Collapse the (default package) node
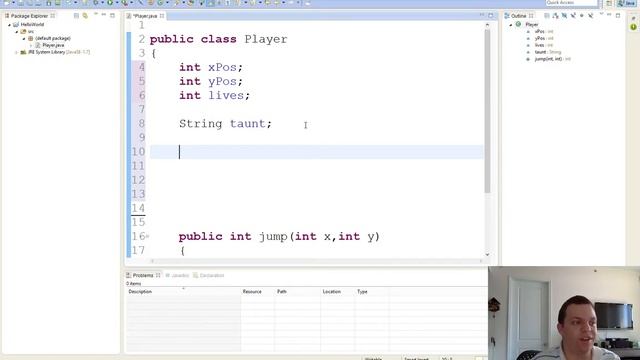 pos(24,38)
